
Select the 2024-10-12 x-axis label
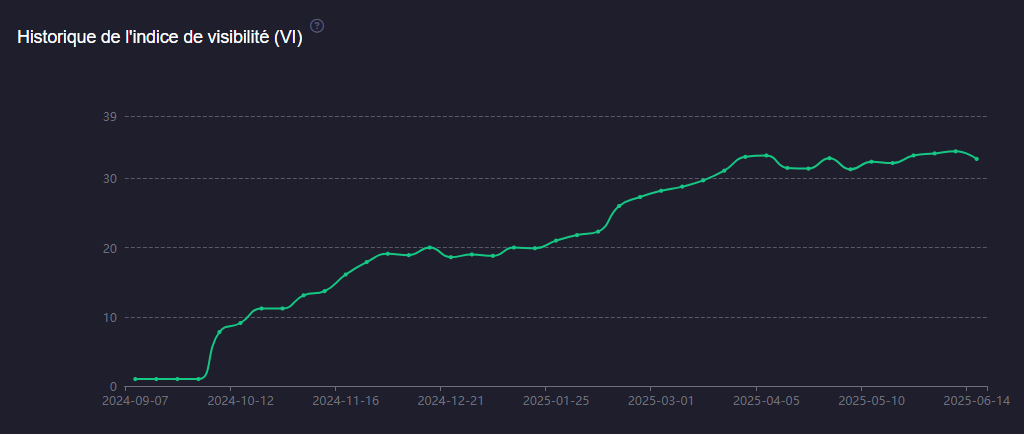241,400
